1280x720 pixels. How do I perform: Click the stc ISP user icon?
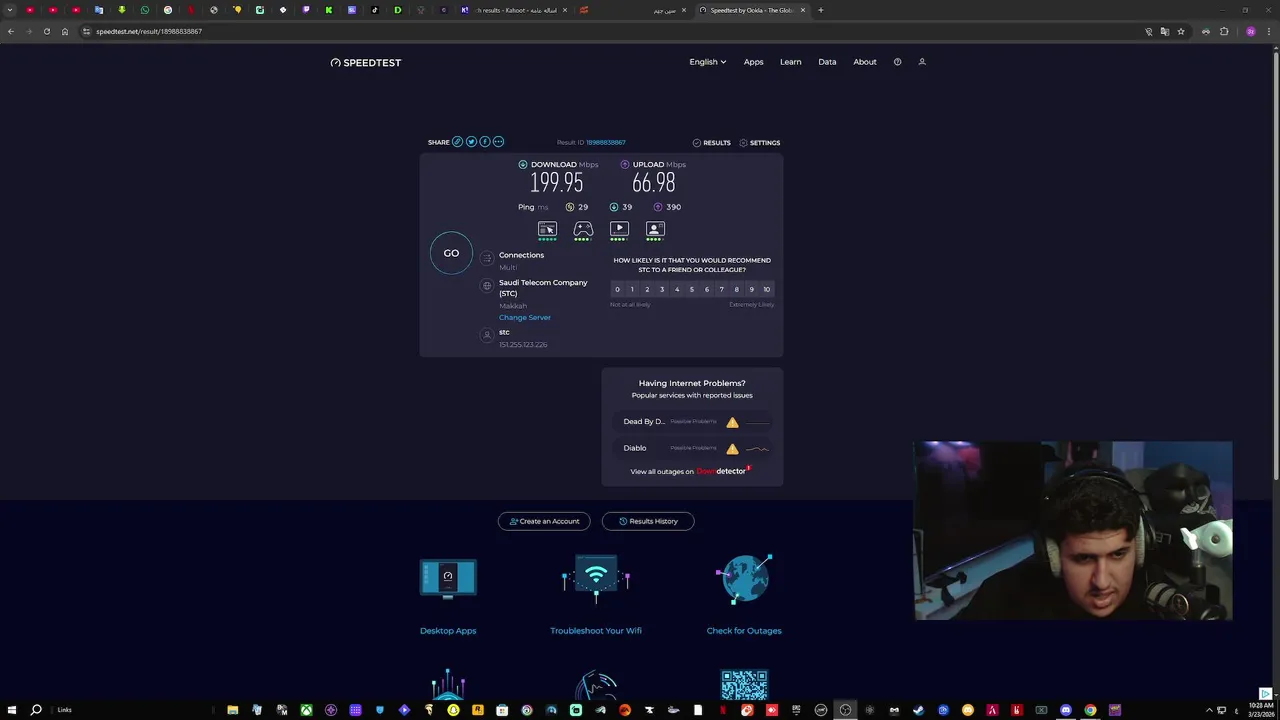point(487,335)
